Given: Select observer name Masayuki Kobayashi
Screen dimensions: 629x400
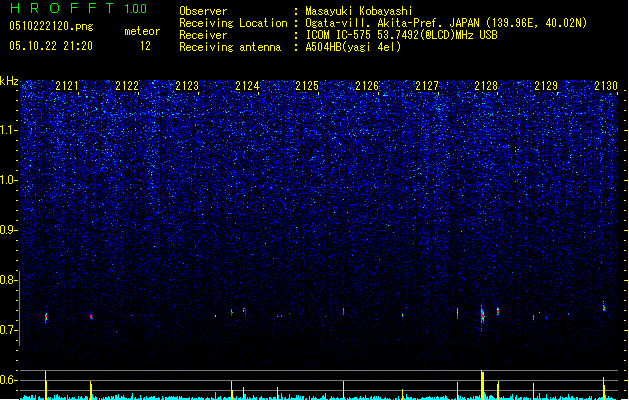Looking at the screenshot, I should (x=359, y=11).
